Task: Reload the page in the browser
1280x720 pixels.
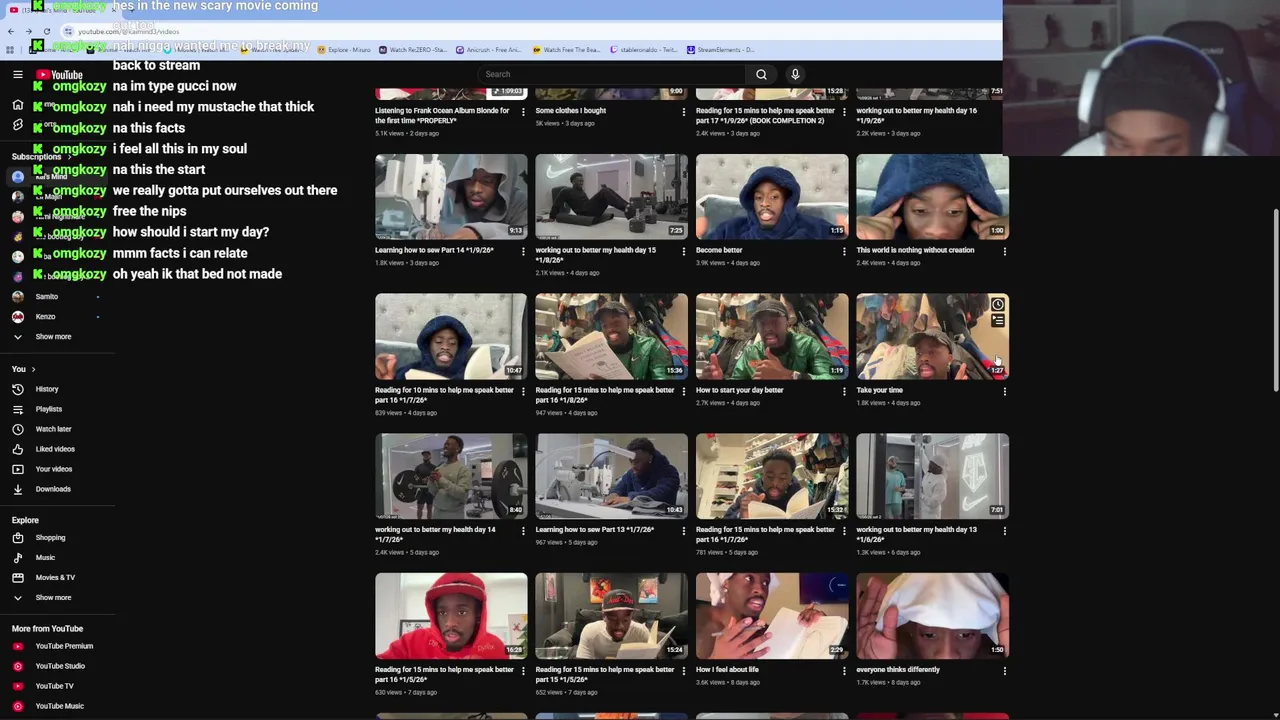Action: click(47, 32)
